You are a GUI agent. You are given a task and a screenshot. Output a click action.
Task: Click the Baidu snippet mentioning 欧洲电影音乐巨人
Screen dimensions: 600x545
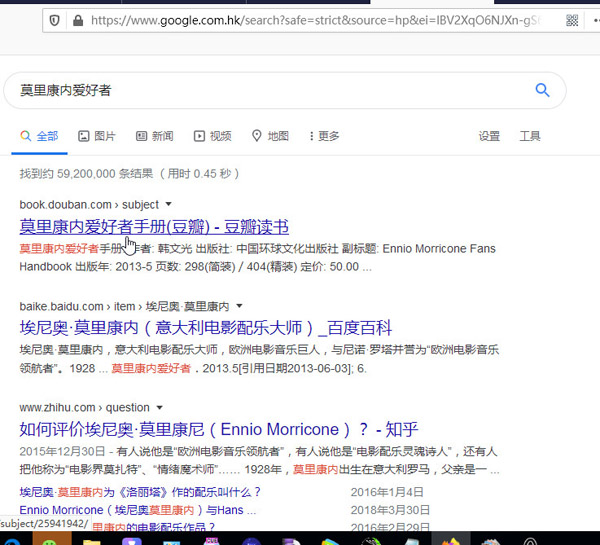[x=259, y=359]
